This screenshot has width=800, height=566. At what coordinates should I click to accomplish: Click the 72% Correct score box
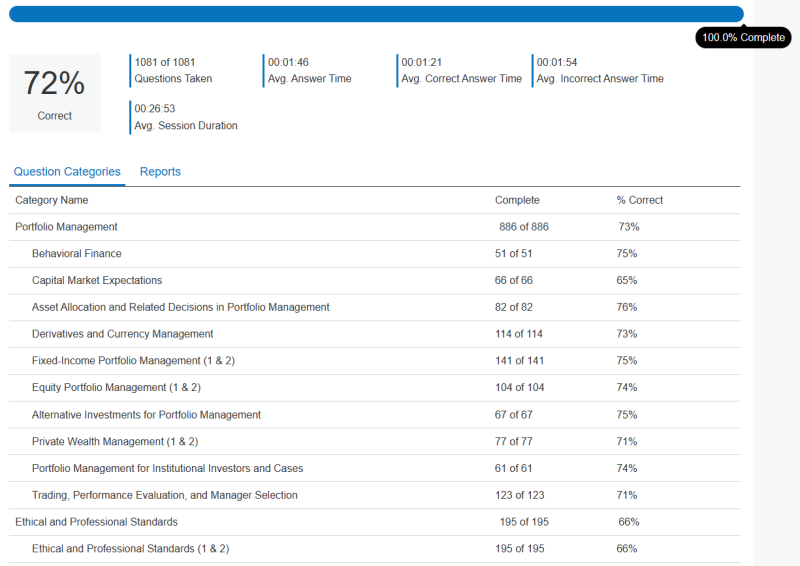tap(55, 93)
